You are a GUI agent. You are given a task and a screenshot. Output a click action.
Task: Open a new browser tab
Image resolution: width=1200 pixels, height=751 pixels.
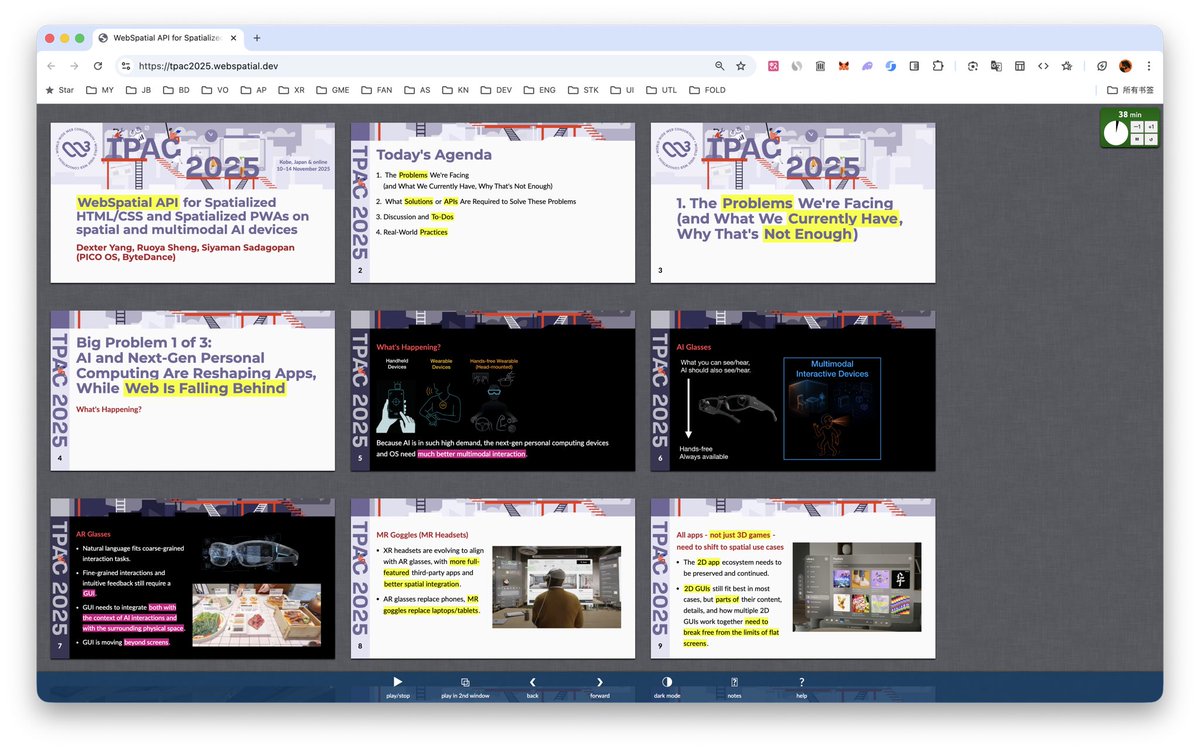click(257, 38)
